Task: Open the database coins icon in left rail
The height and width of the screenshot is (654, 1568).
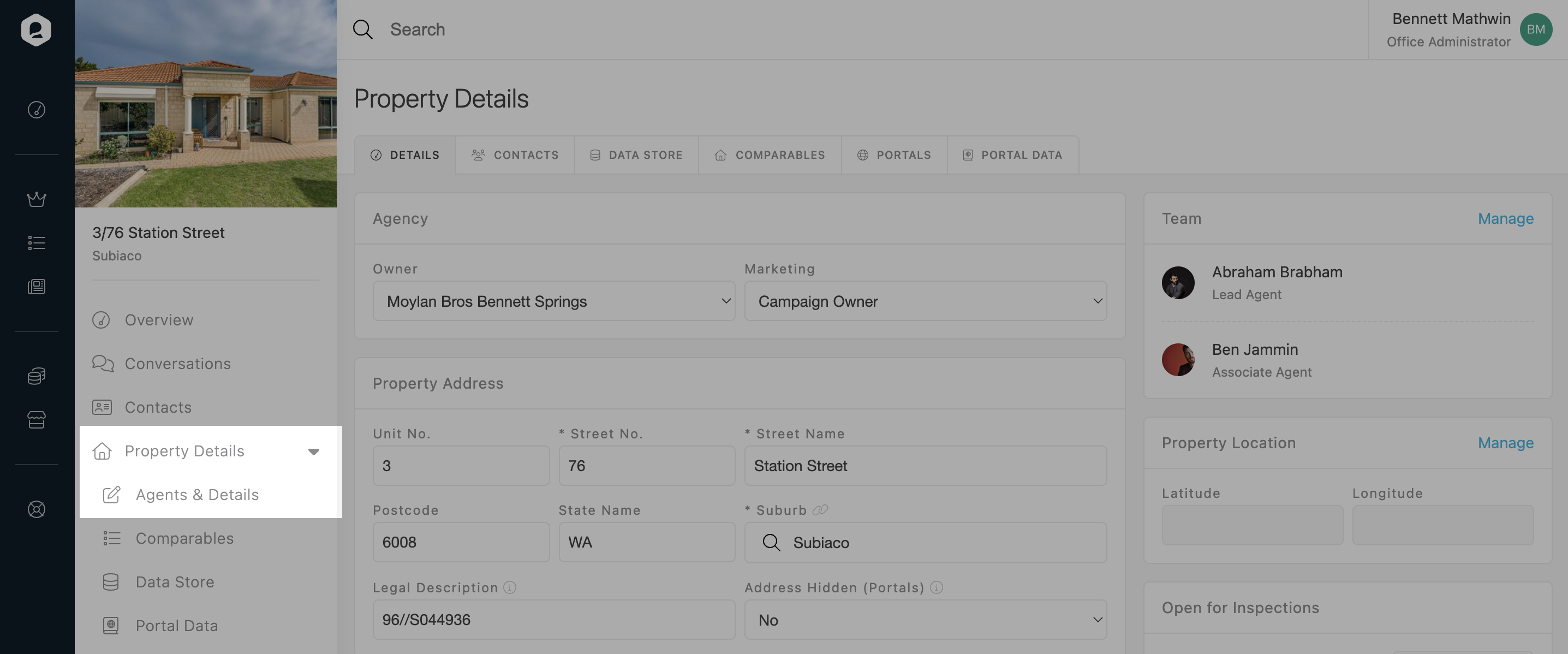Action: pyautogui.click(x=37, y=376)
